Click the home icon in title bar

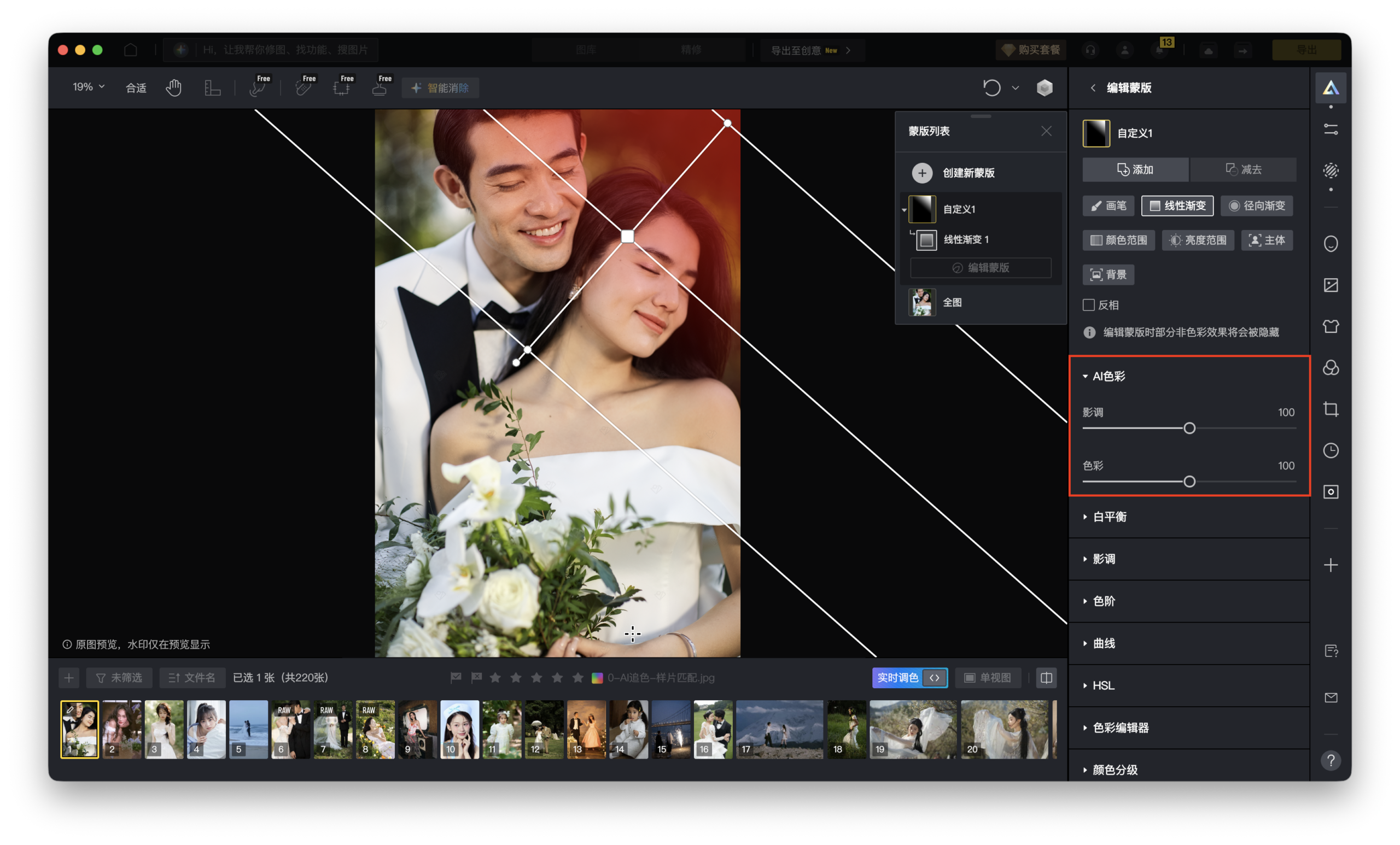(131, 50)
